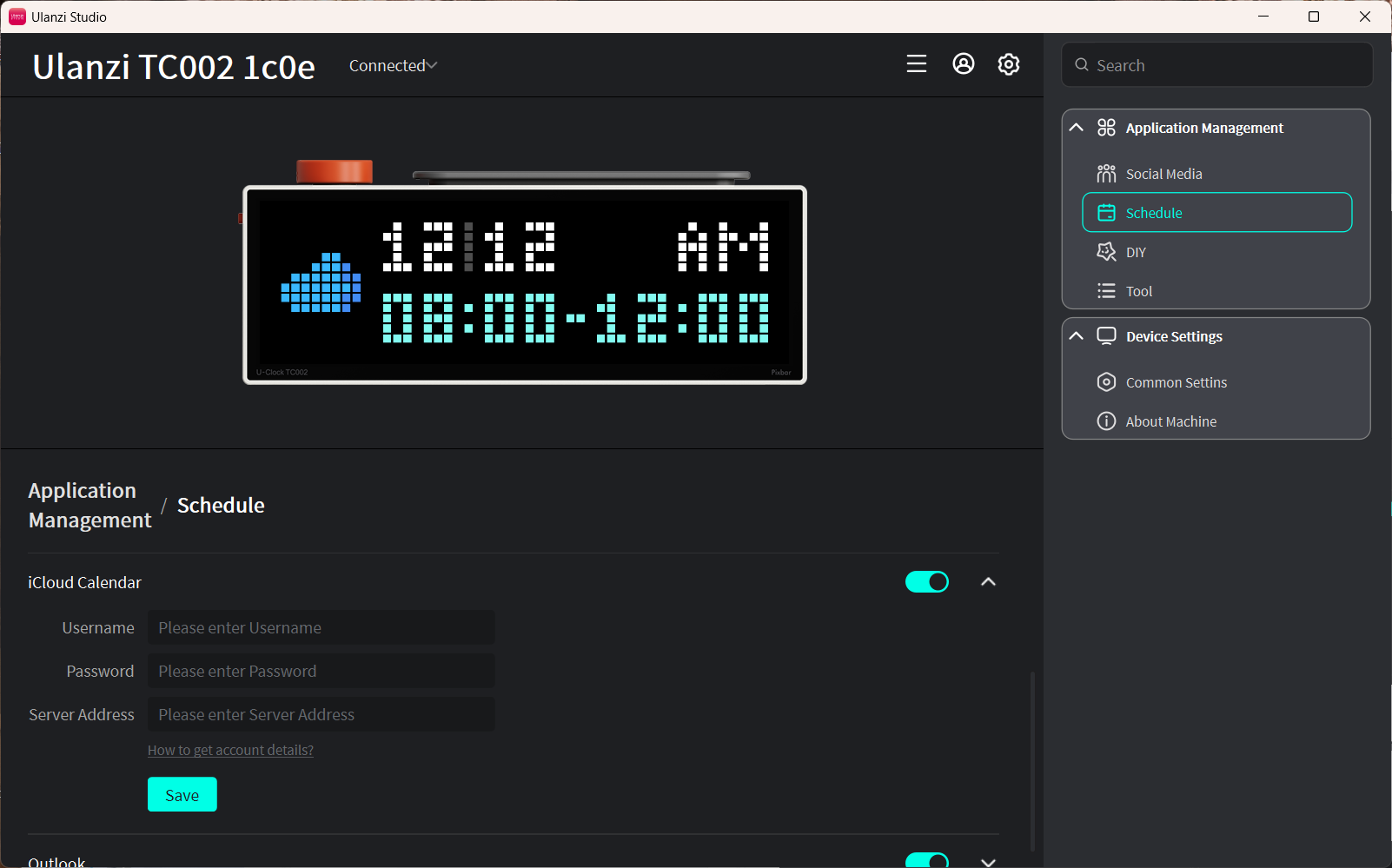The height and width of the screenshot is (868, 1392).
Task: Open DIY in the sidebar
Action: click(1216, 252)
